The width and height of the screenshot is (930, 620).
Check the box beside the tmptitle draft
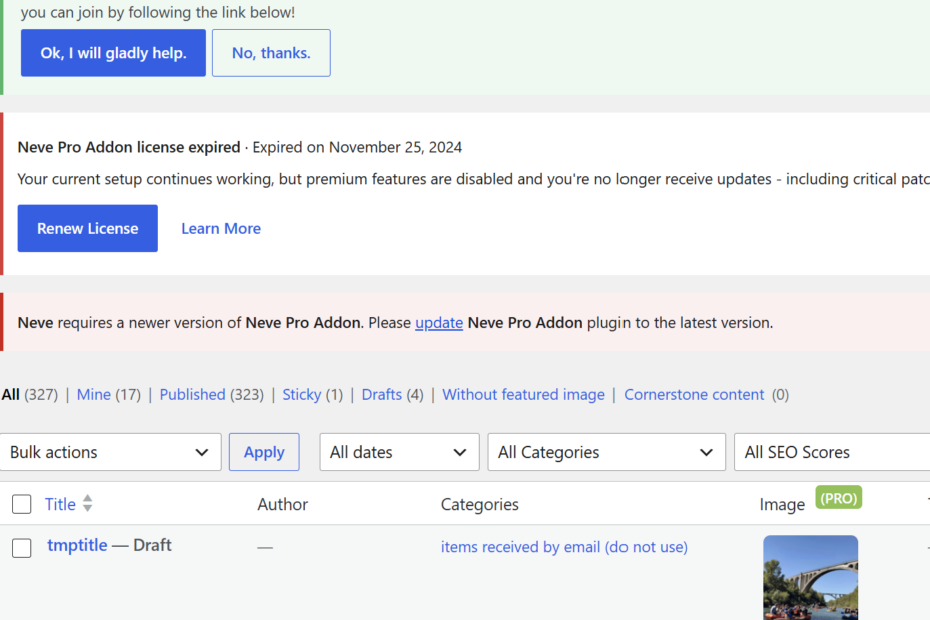click(22, 548)
